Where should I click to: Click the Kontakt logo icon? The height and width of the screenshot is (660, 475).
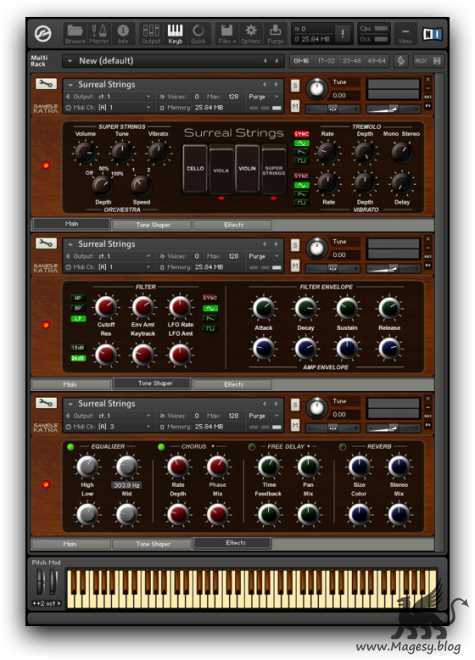click(43, 34)
